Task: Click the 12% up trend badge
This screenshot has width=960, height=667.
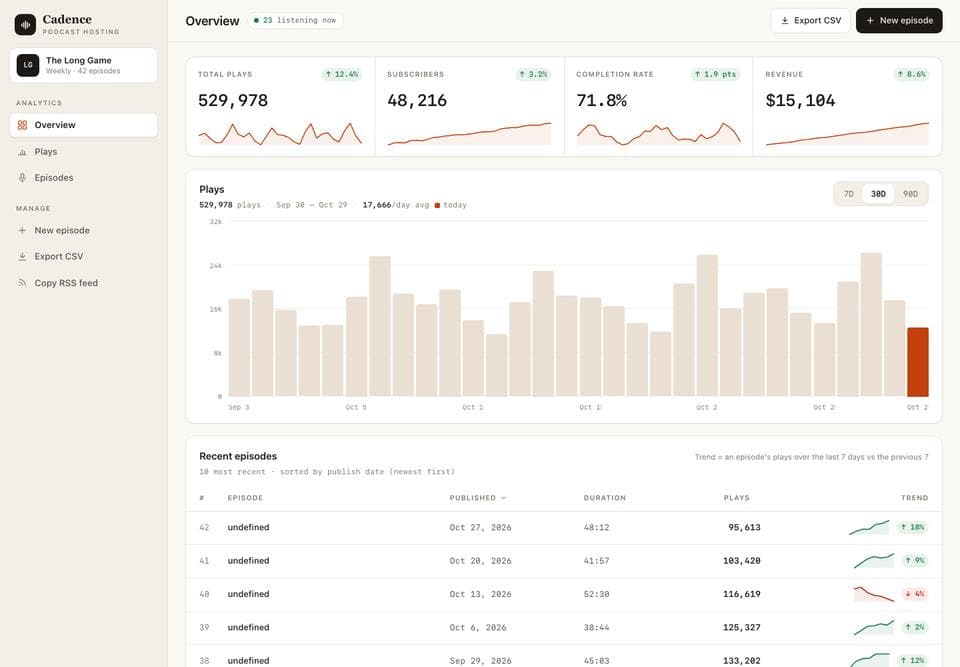Action: [x=912, y=660]
